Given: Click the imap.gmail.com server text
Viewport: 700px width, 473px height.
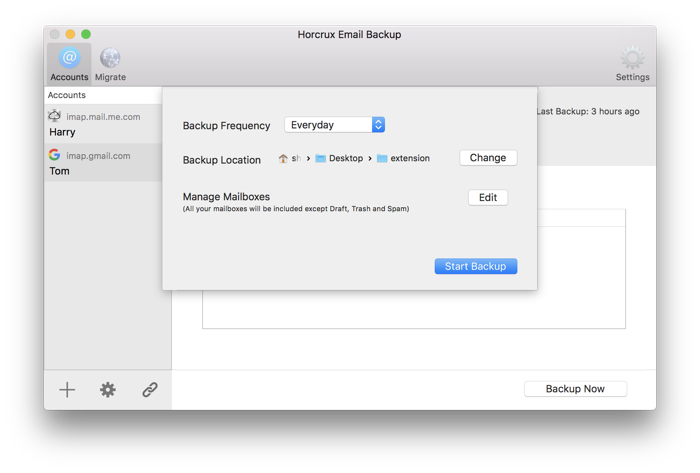Looking at the screenshot, I should click(98, 156).
